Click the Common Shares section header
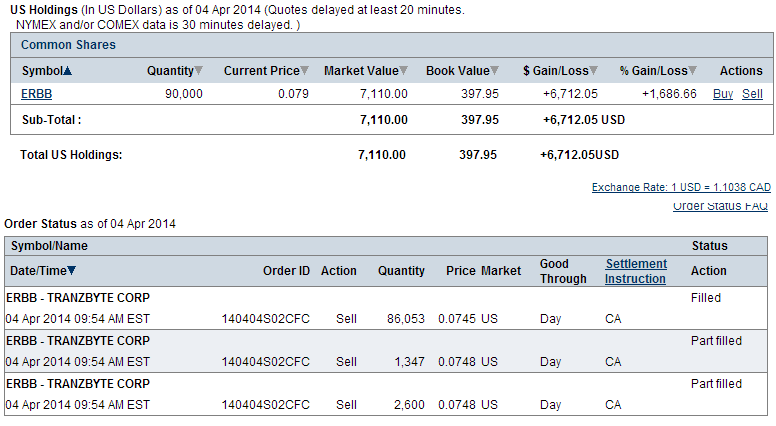This screenshot has height=426, width=776. (x=69, y=45)
